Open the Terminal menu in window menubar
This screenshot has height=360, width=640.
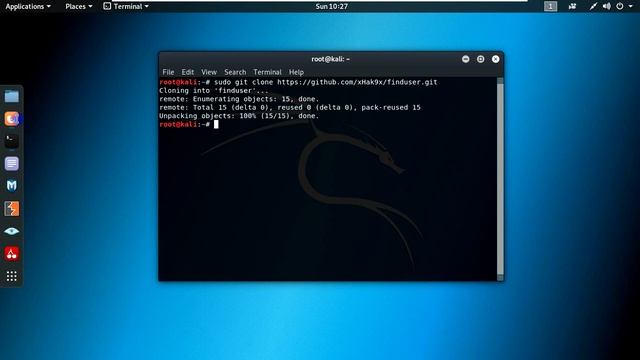pos(267,72)
